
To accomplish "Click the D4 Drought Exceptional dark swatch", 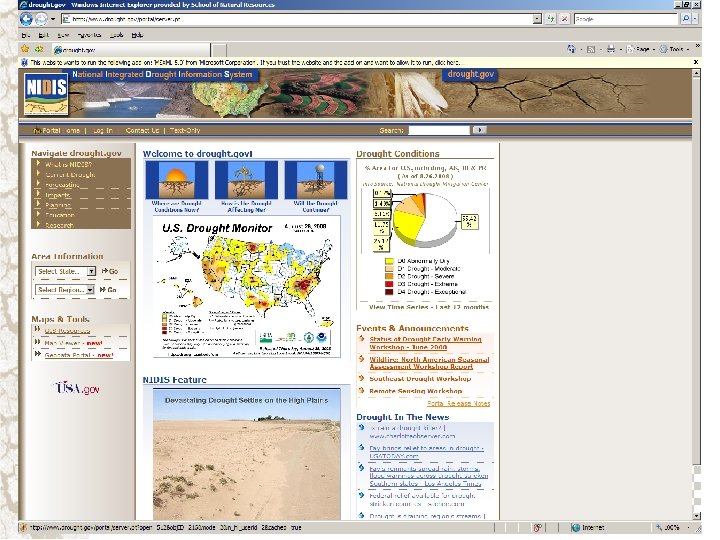I will 389,292.
